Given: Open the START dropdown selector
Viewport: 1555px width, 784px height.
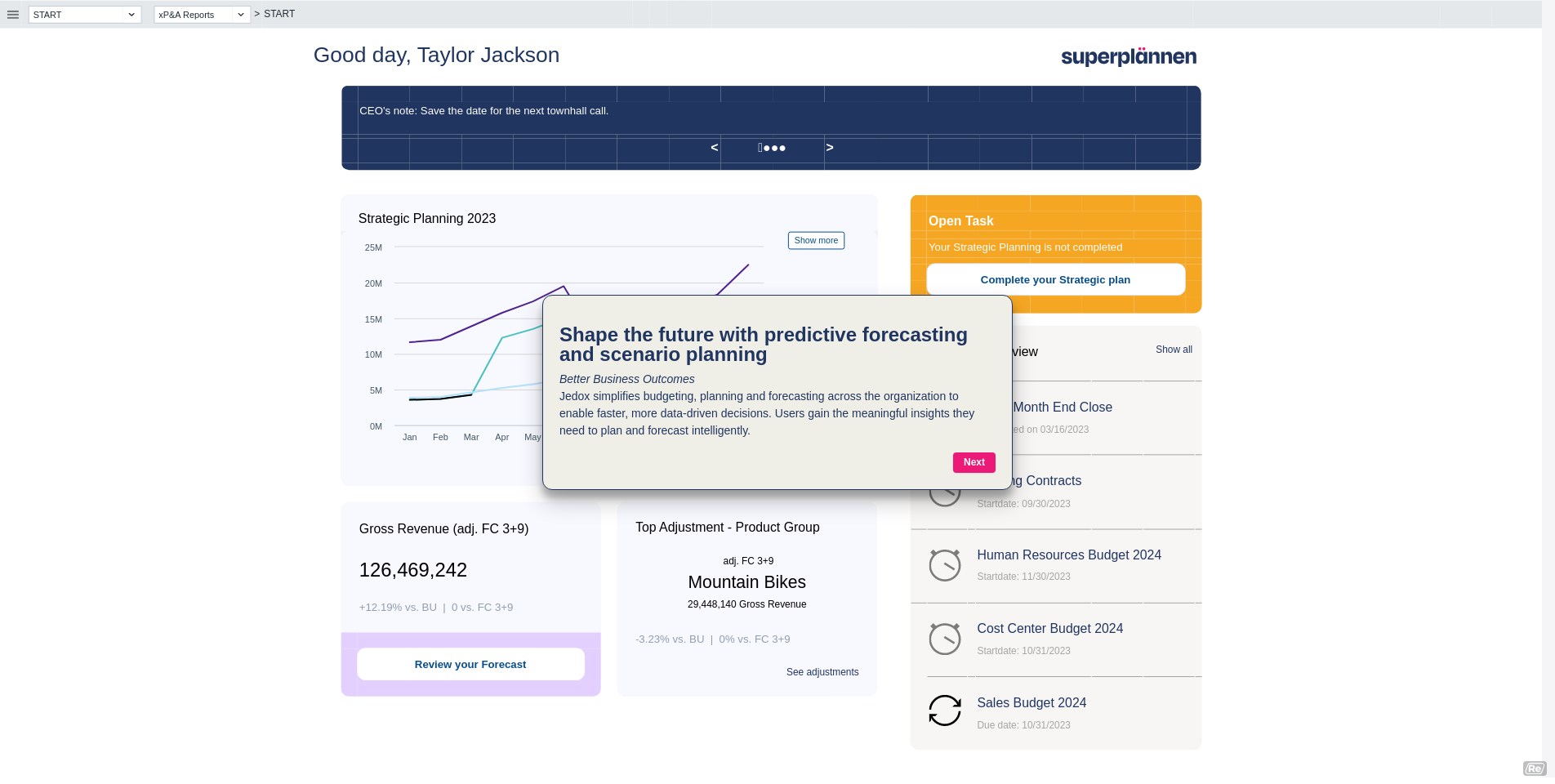Looking at the screenshot, I should click(x=85, y=15).
